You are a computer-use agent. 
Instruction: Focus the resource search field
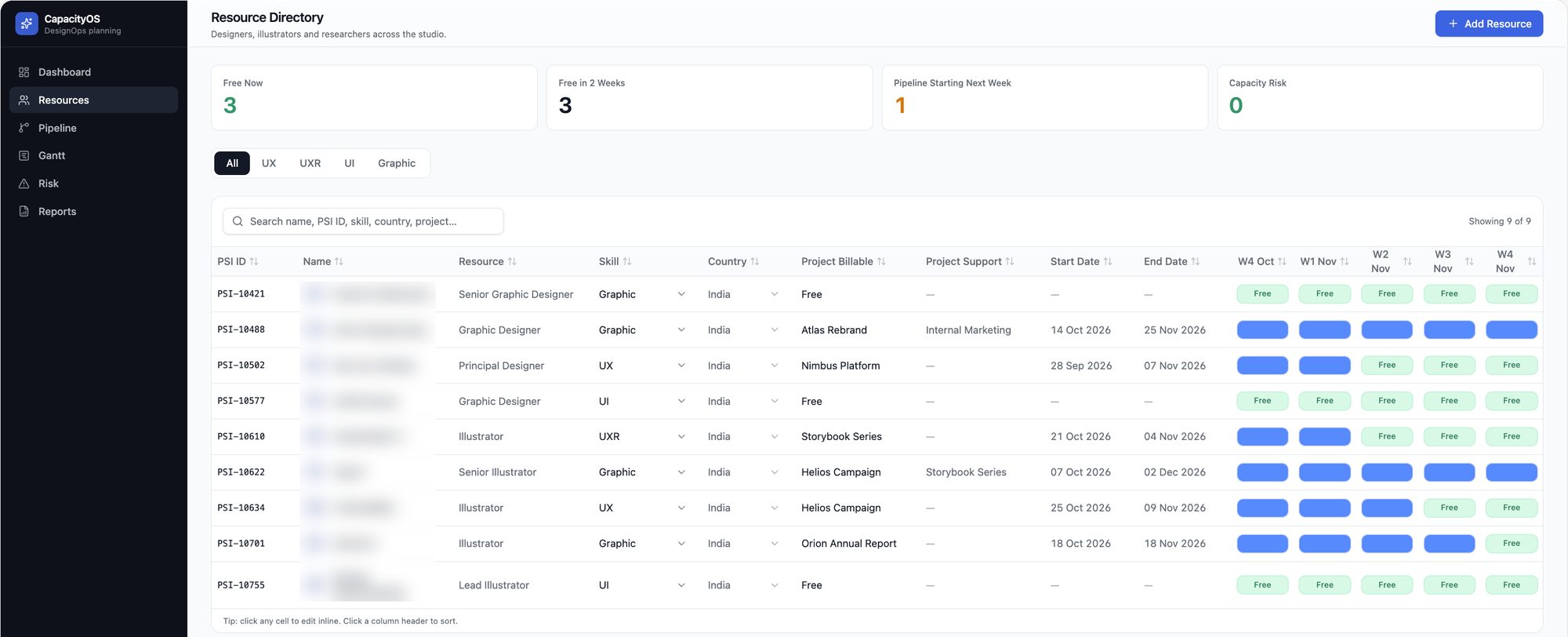(363, 221)
